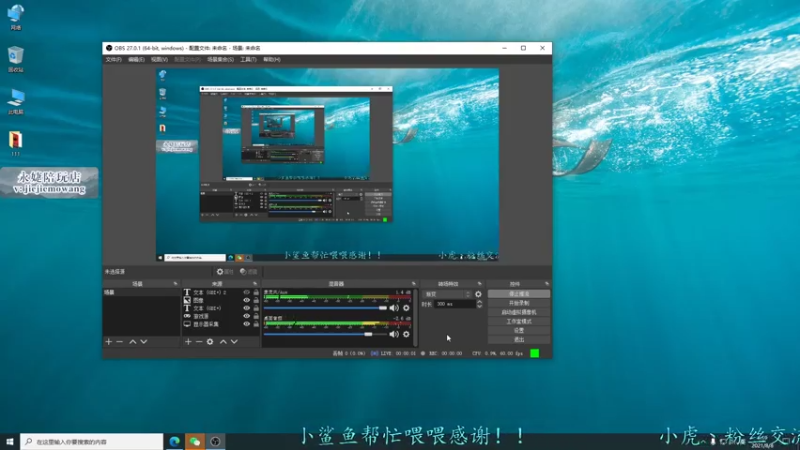800x450 pixels.
Task: Hide the second 文本 (GDI+) source
Action: tap(246, 308)
